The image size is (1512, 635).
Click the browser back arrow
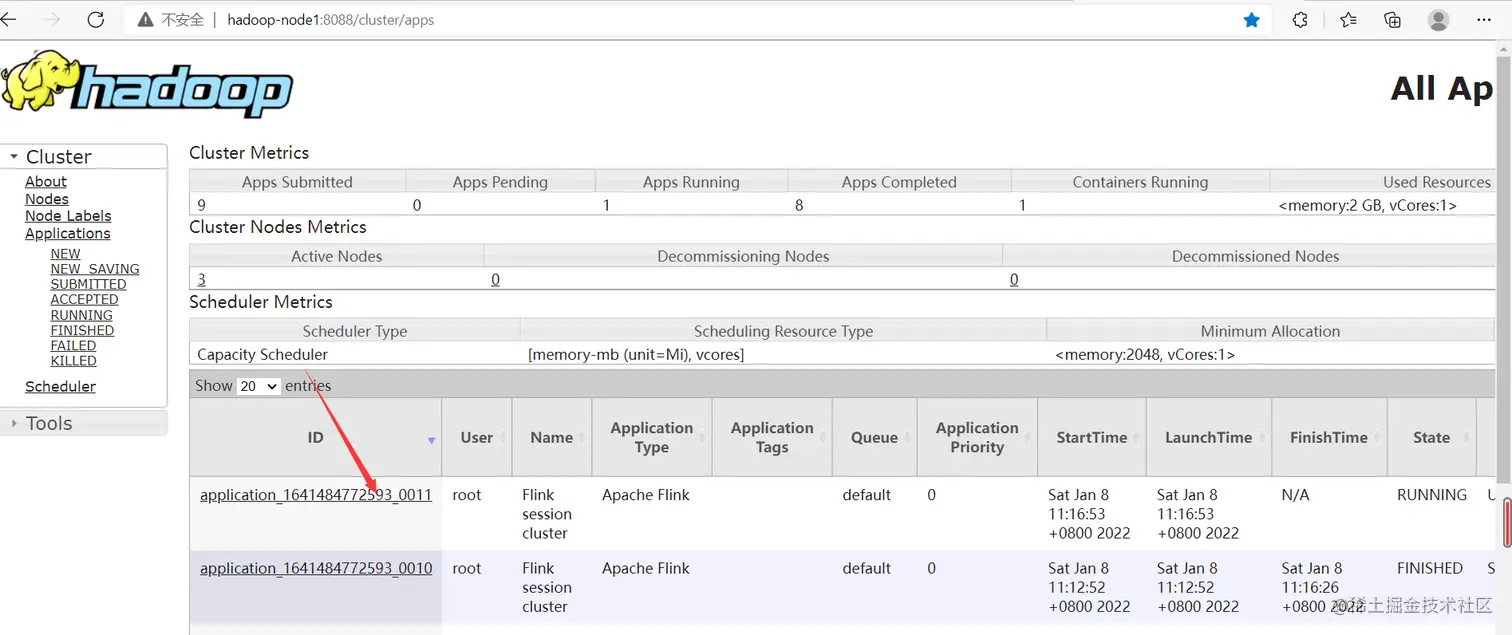[8, 20]
